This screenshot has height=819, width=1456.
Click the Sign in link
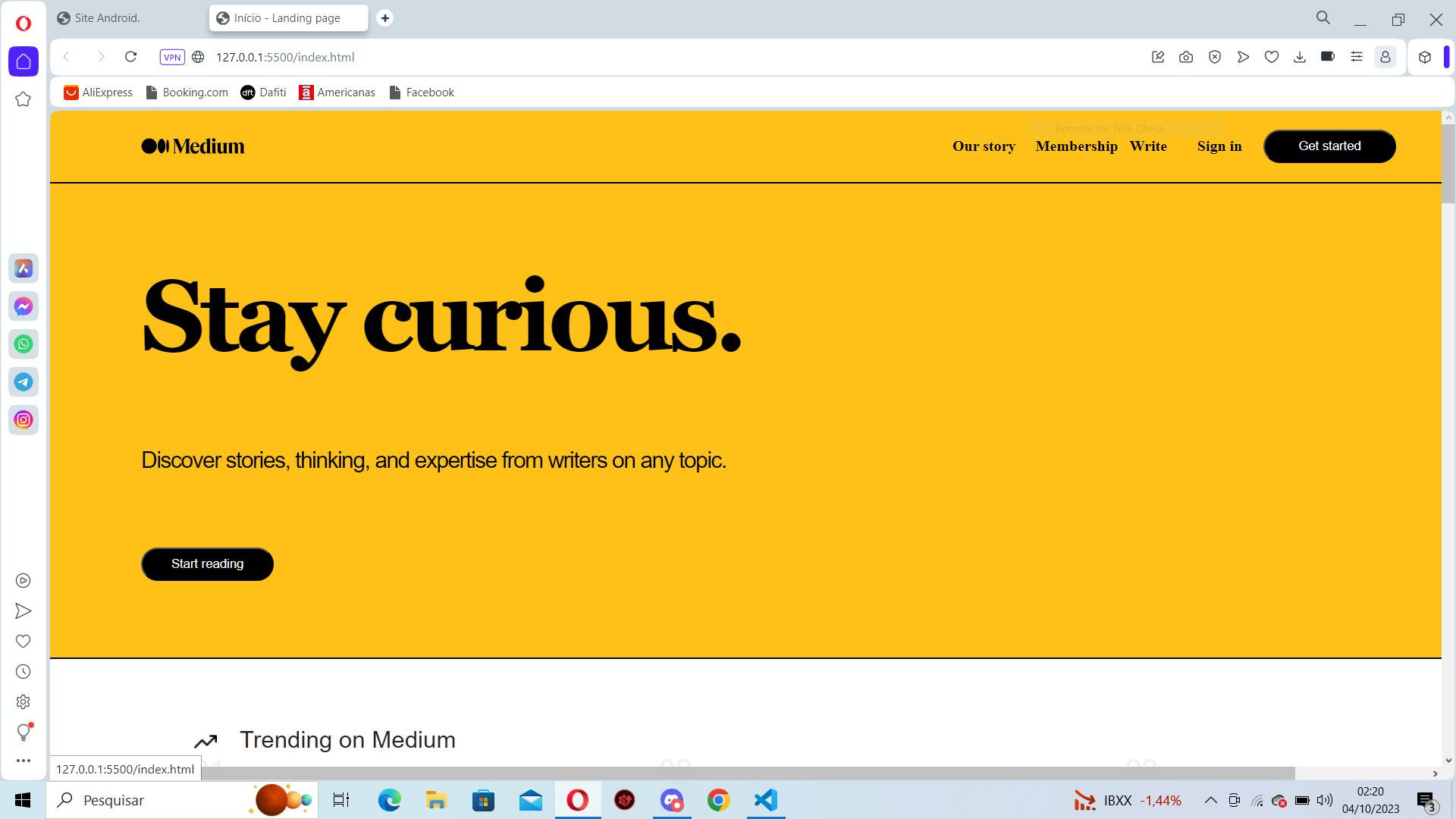(1219, 146)
